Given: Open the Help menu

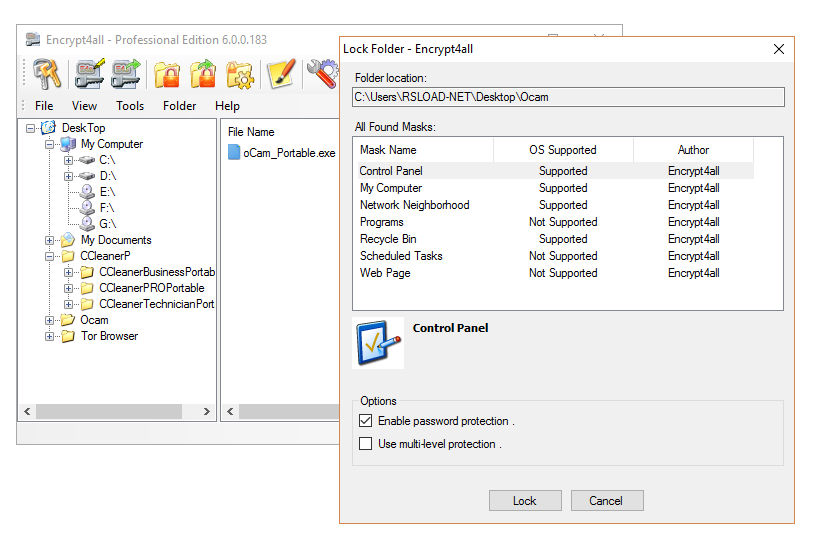Looking at the screenshot, I should click(227, 106).
